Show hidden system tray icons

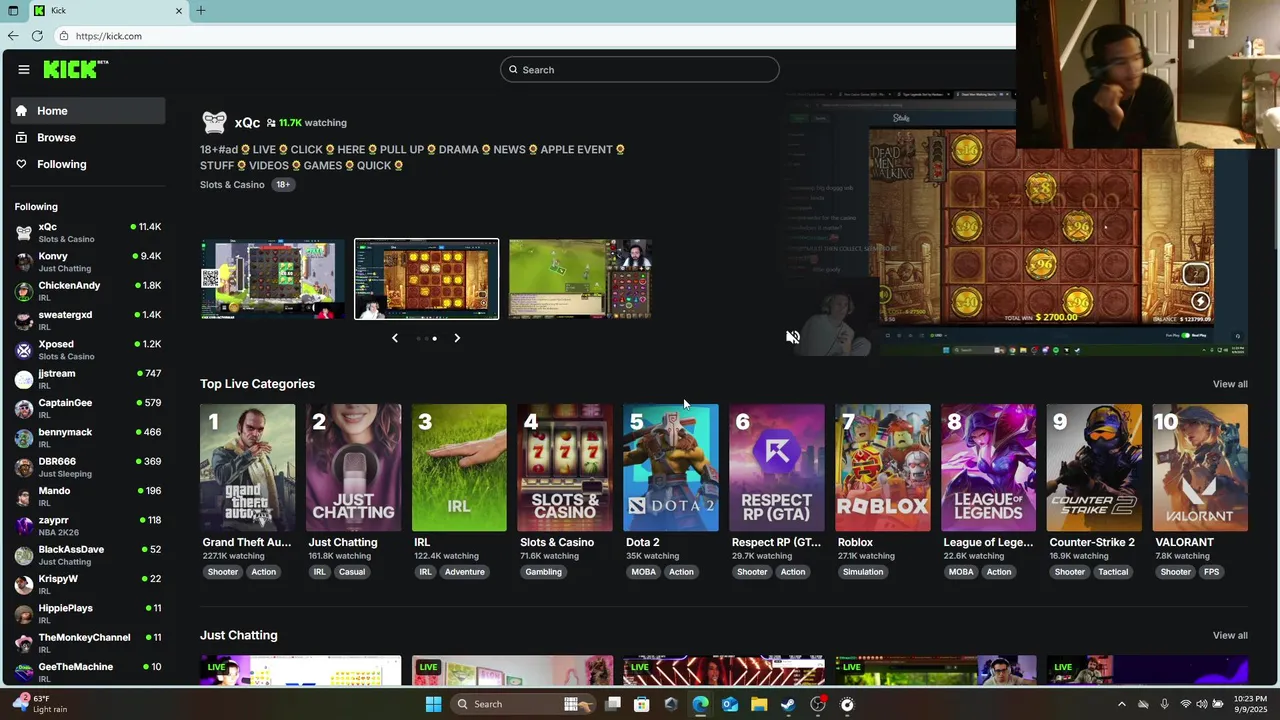tap(1121, 704)
